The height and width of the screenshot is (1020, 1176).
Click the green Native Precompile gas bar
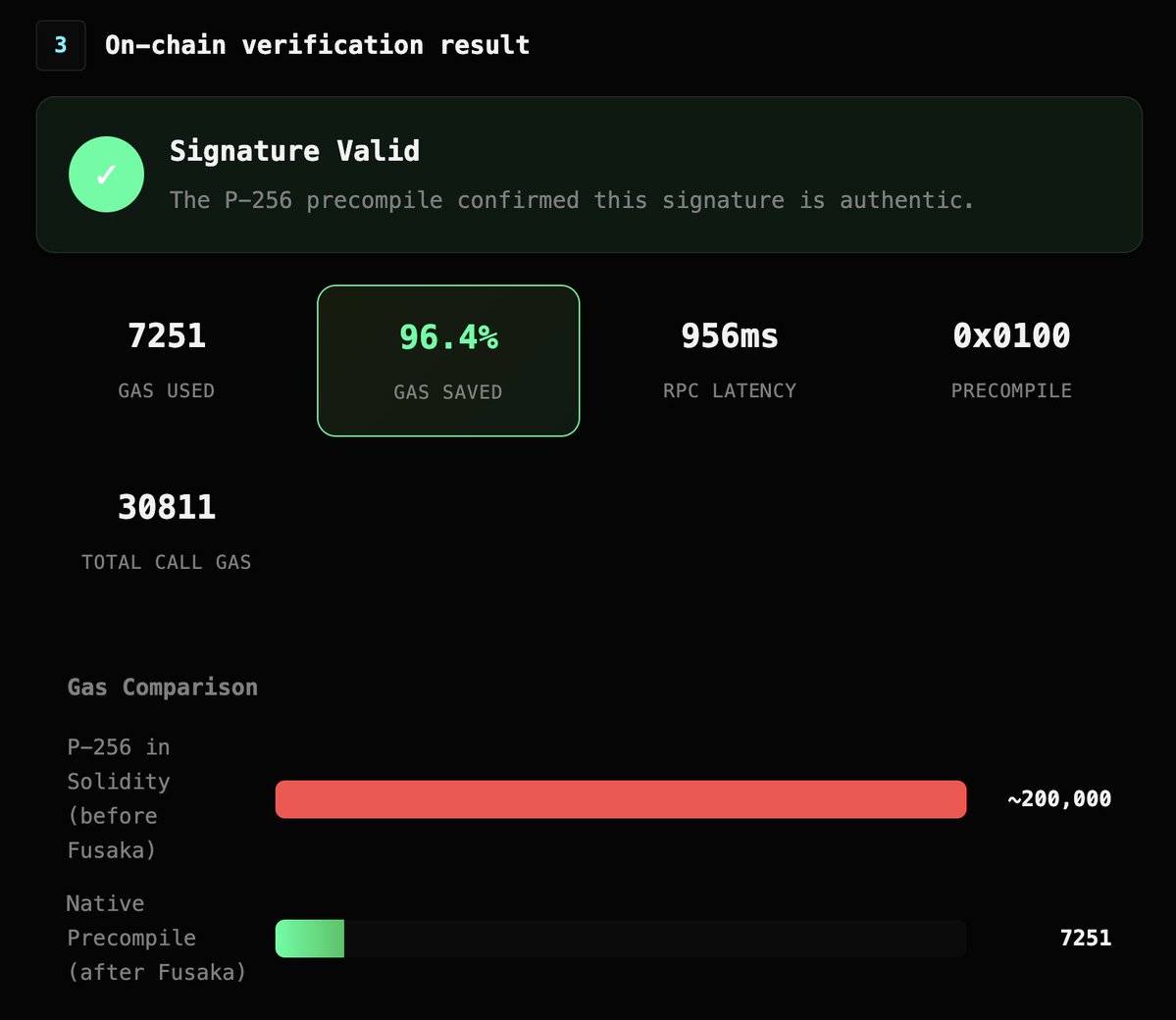310,939
